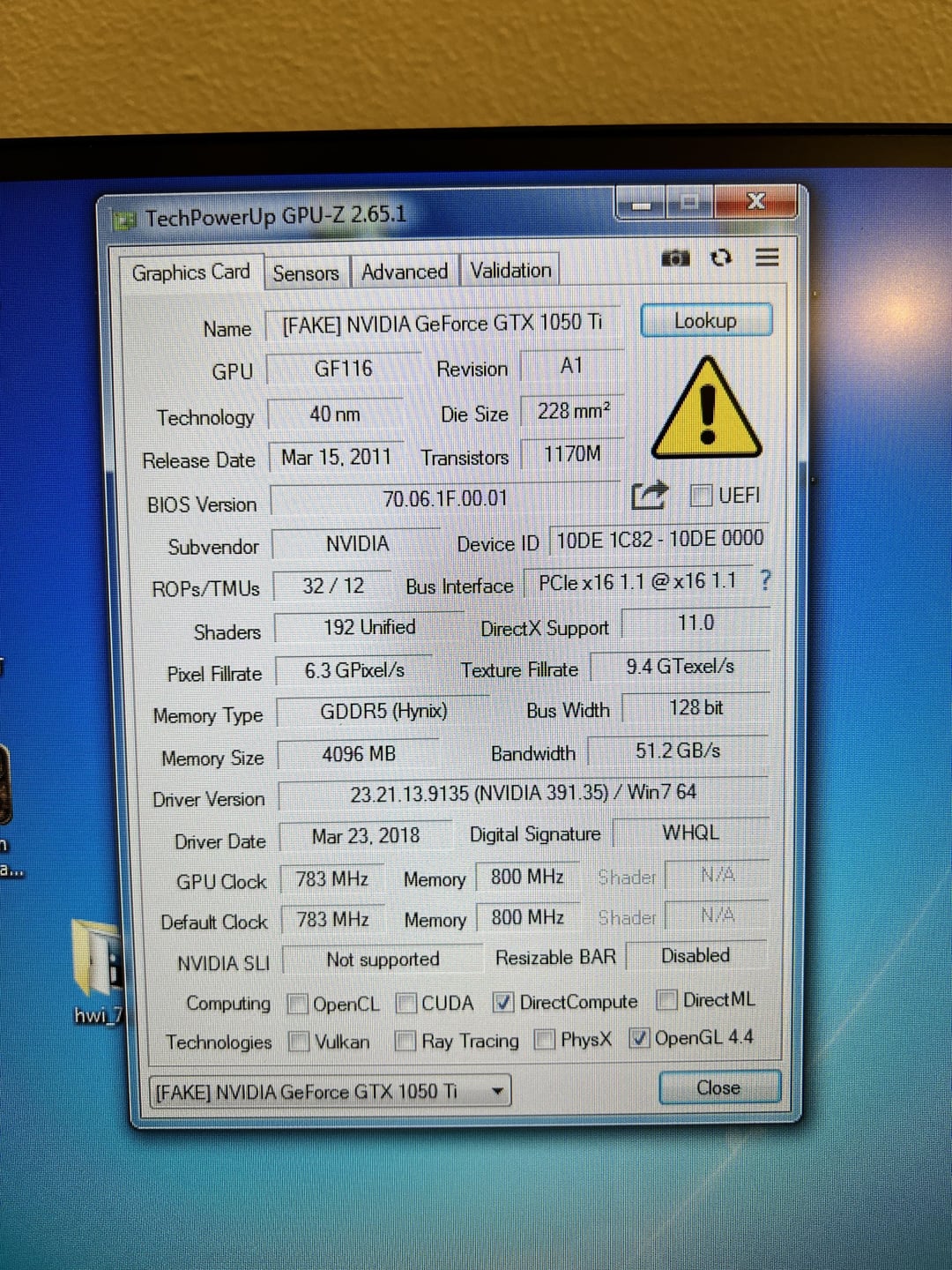Click the red X window close button
Image resolution: width=952 pixels, height=1270 pixels.
tap(755, 201)
